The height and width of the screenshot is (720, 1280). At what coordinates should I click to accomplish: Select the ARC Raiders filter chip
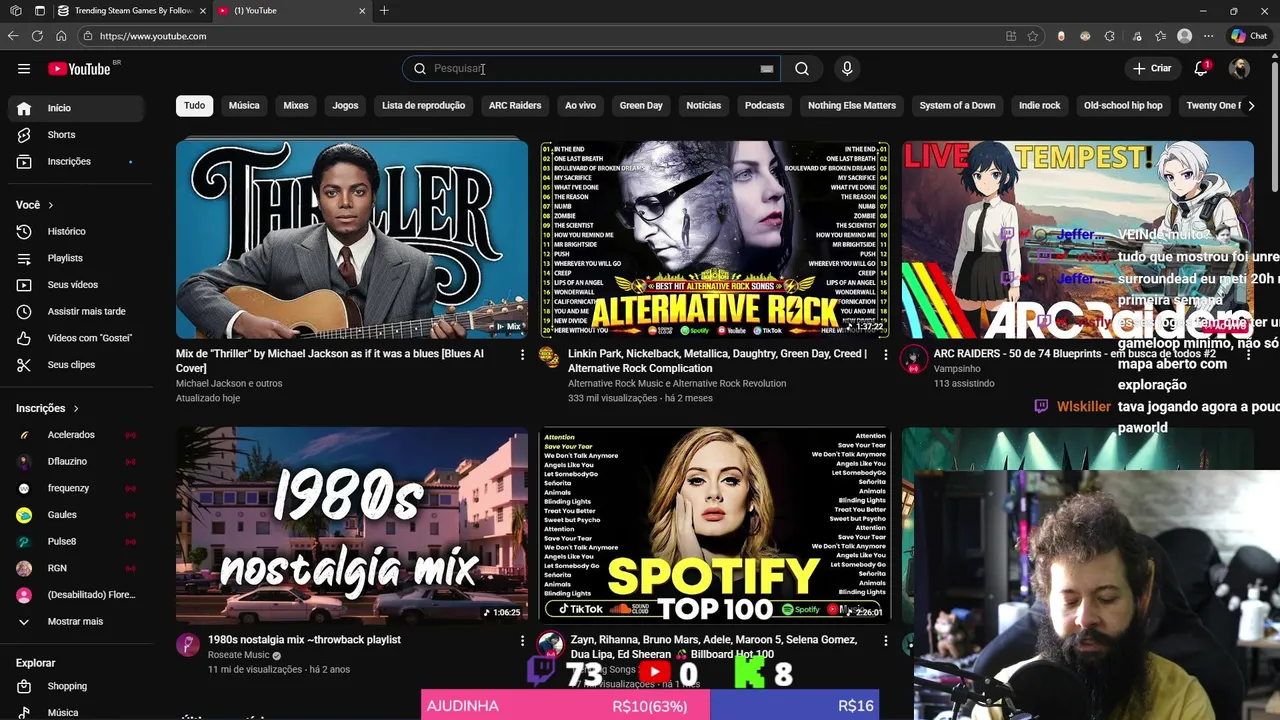[x=515, y=106]
